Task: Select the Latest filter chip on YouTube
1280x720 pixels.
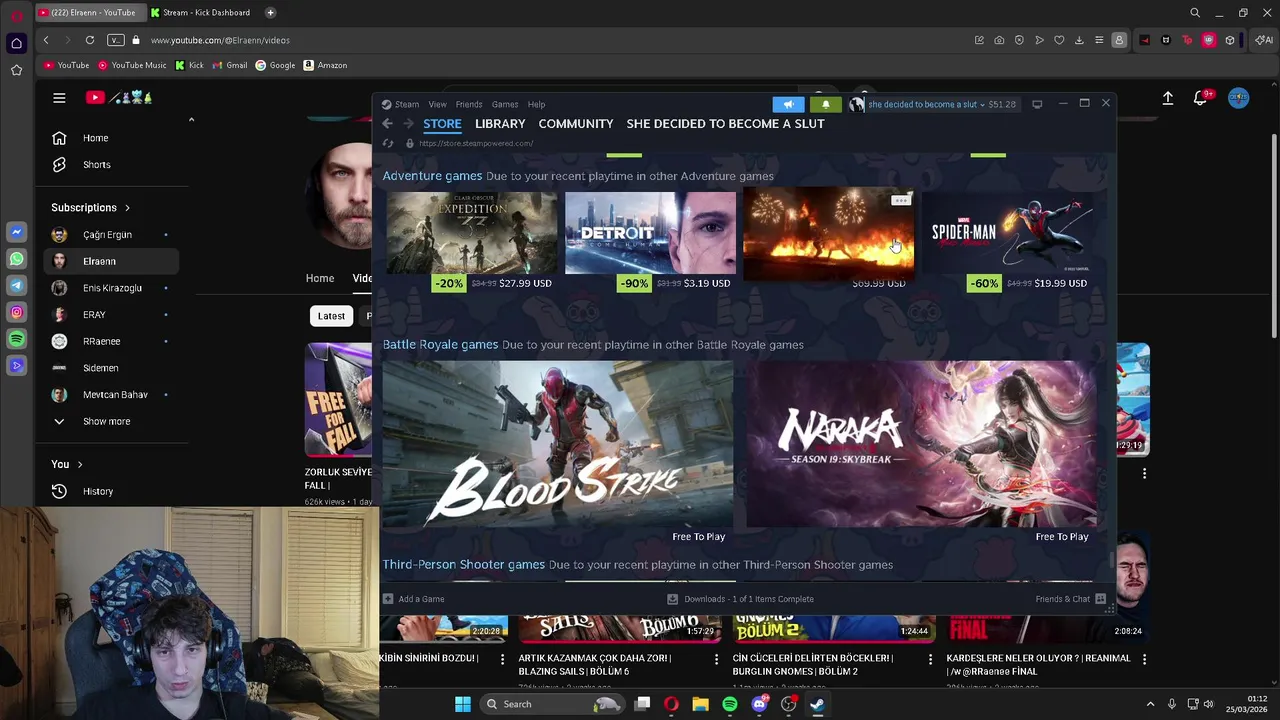Action: pyautogui.click(x=331, y=316)
